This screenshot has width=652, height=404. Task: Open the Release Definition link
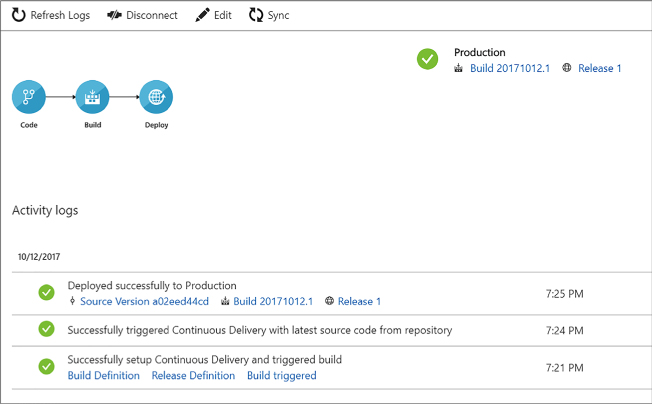click(193, 375)
